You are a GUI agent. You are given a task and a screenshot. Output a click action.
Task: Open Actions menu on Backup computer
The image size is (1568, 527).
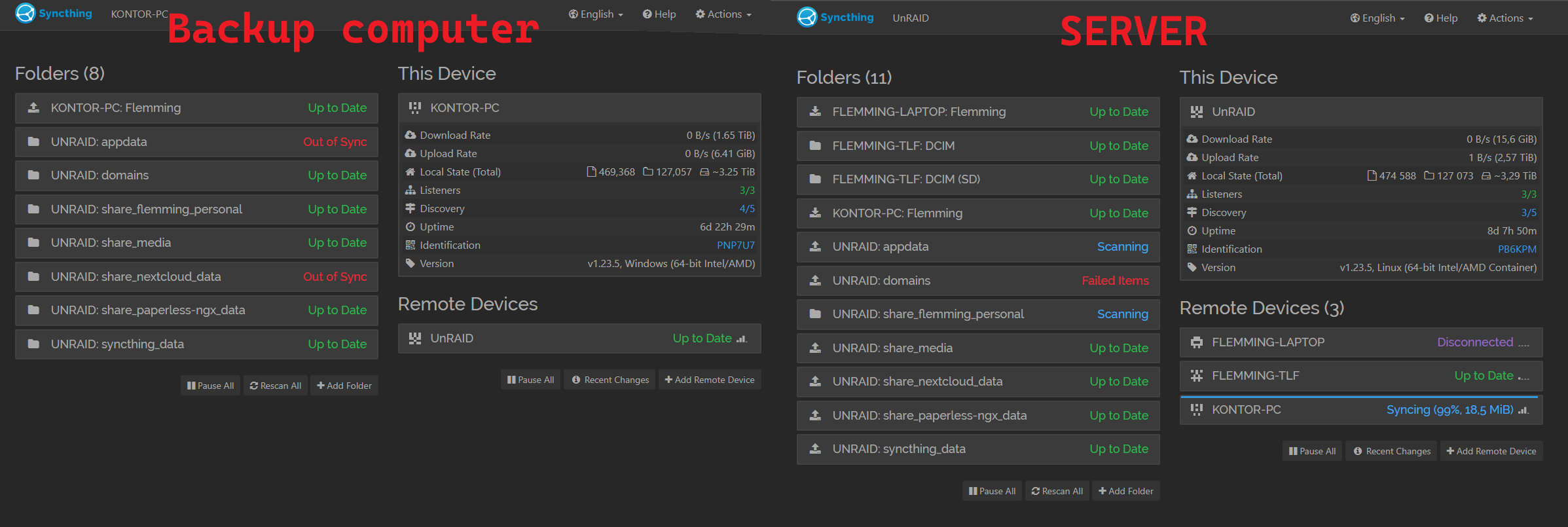(723, 14)
